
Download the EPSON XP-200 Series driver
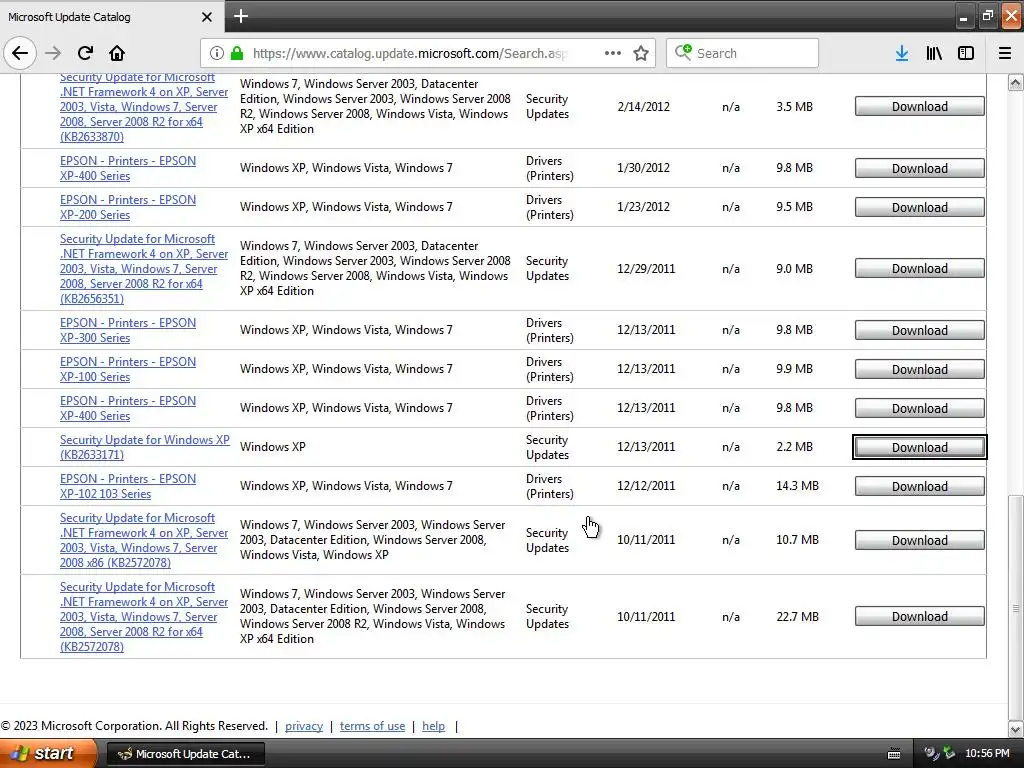click(920, 207)
